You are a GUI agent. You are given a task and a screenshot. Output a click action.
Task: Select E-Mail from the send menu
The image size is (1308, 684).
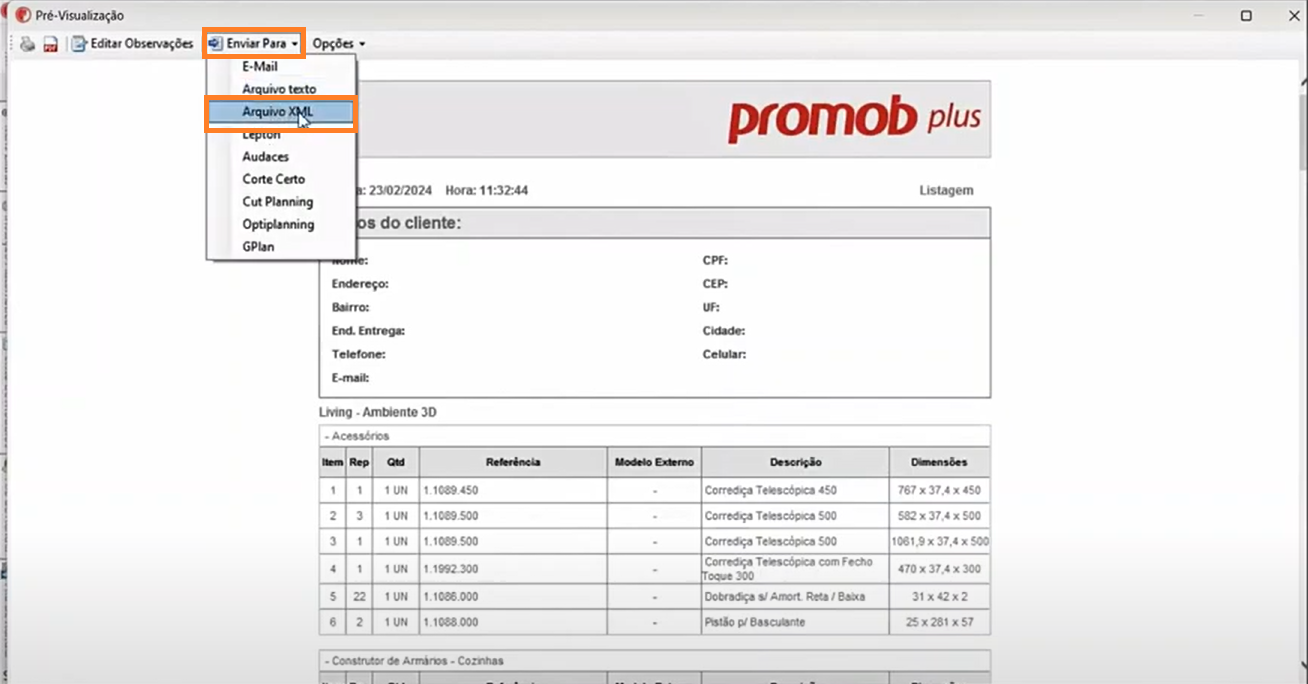coord(260,67)
